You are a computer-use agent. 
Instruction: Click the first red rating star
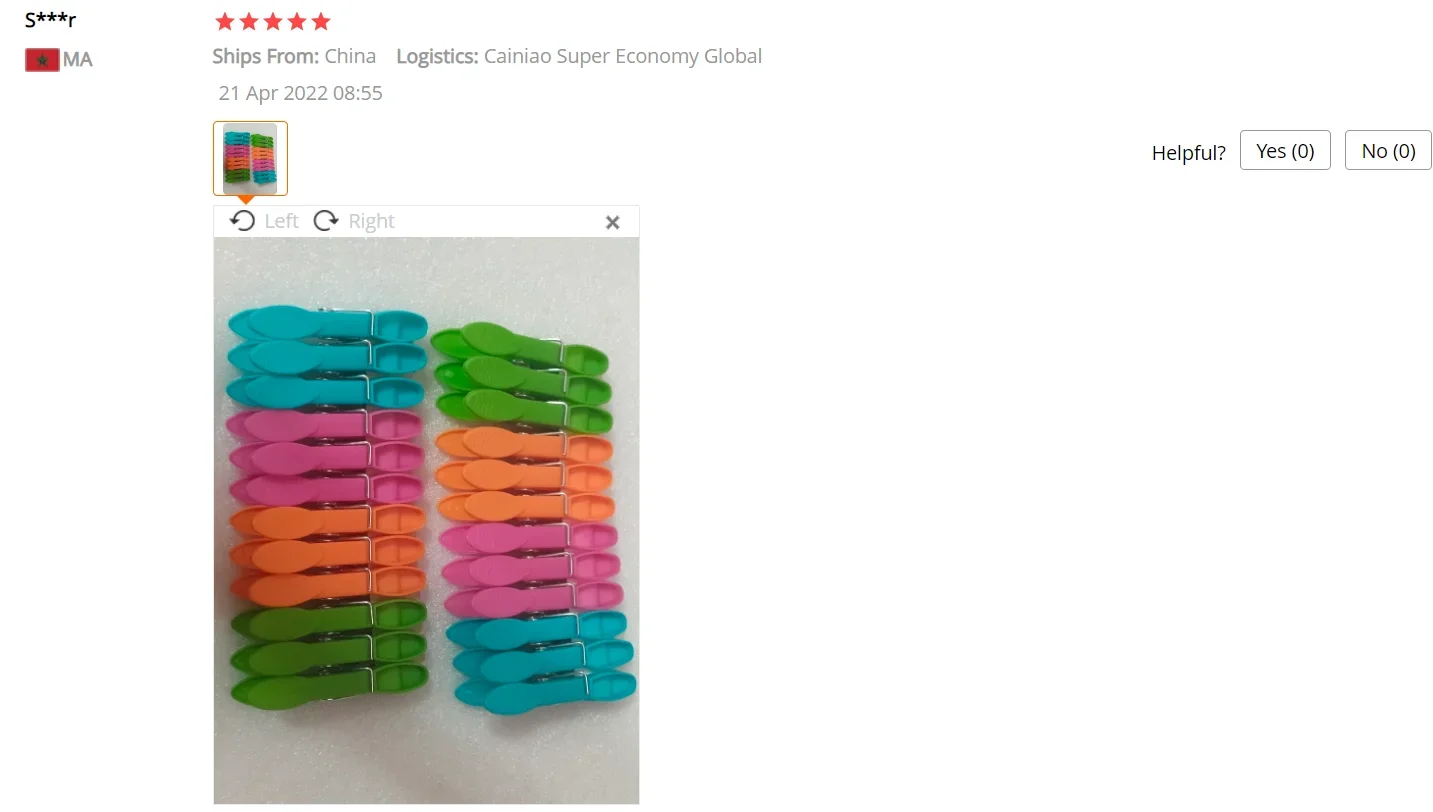[x=225, y=22]
